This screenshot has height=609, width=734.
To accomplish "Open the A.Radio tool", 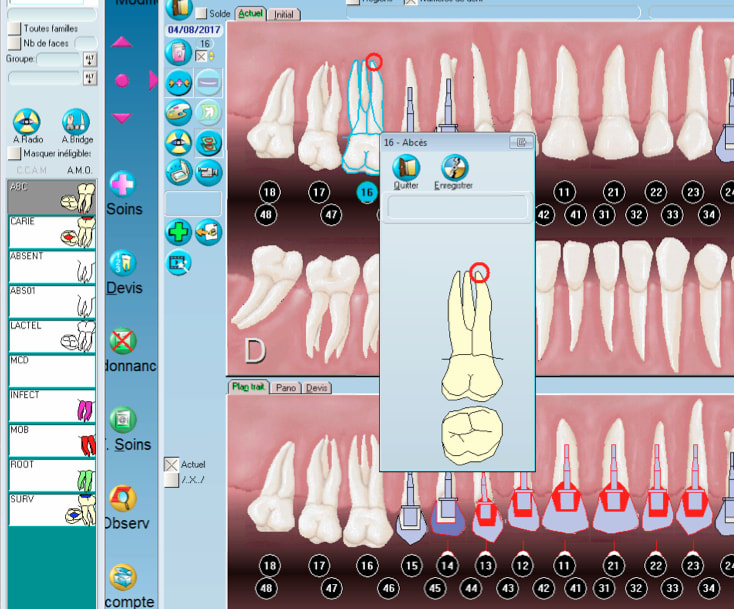I will [x=25, y=122].
